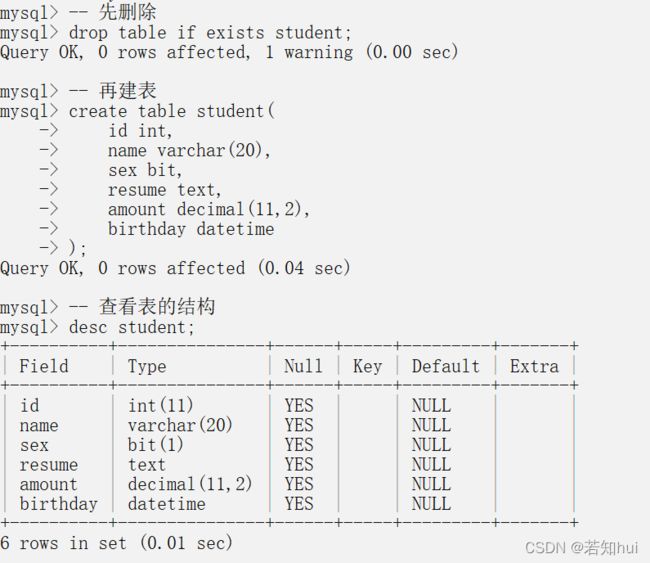Click the 'sex bit,' definition line
The width and height of the screenshot is (650, 563).
point(145,170)
